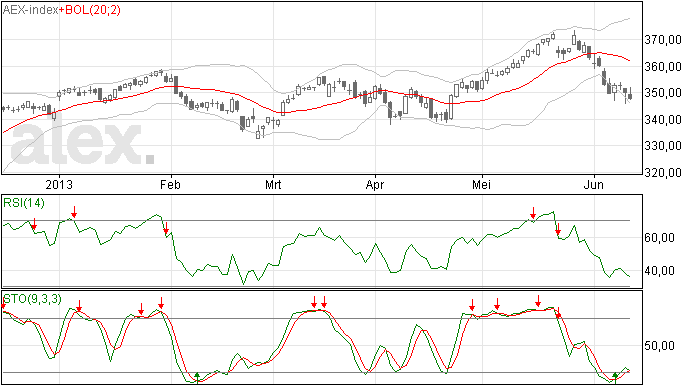Click the 60,00 RSI axis value
The height and width of the screenshot is (387, 690).
tap(659, 238)
